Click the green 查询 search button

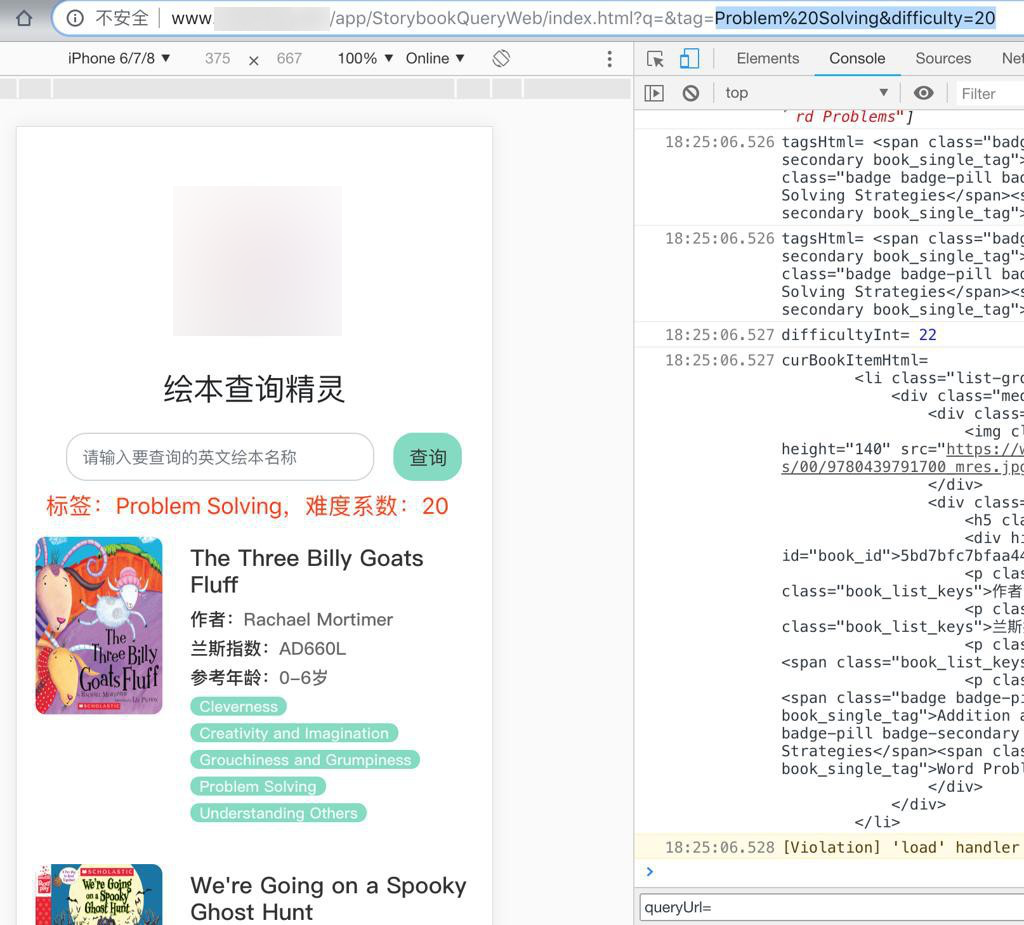point(428,457)
